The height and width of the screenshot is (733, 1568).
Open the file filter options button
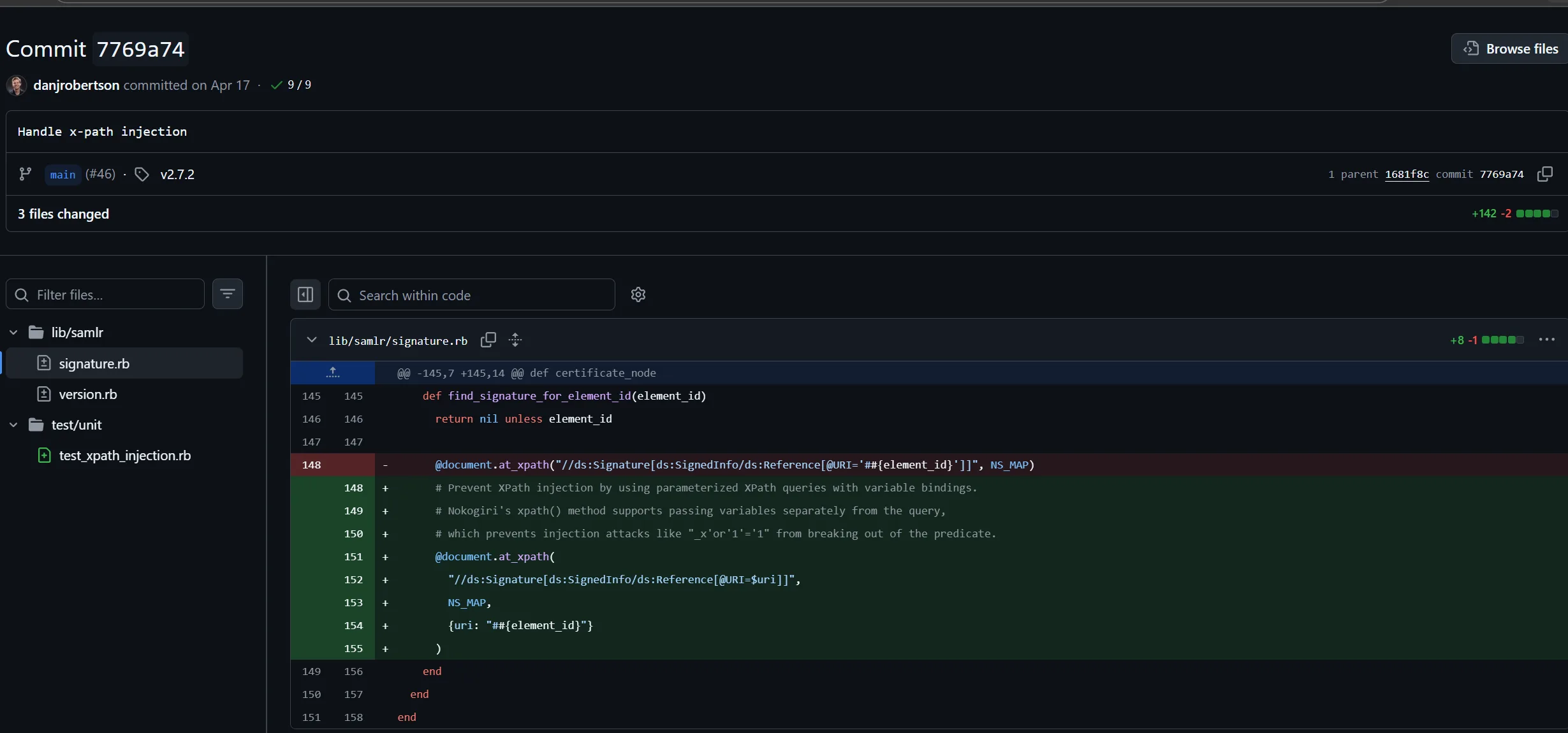(228, 294)
